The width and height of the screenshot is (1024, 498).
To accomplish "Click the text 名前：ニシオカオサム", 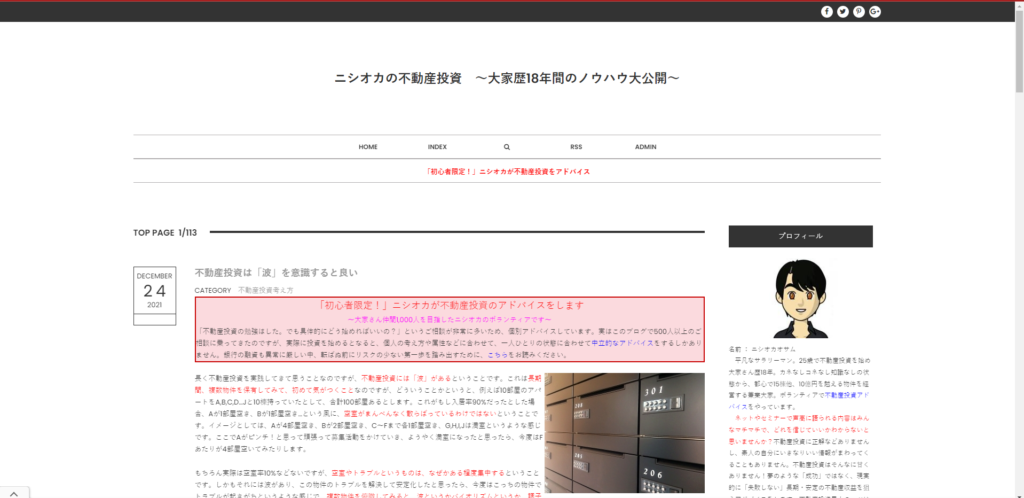I will (762, 349).
